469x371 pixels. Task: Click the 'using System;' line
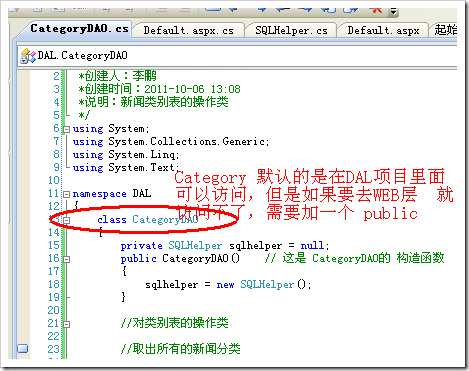(111, 129)
